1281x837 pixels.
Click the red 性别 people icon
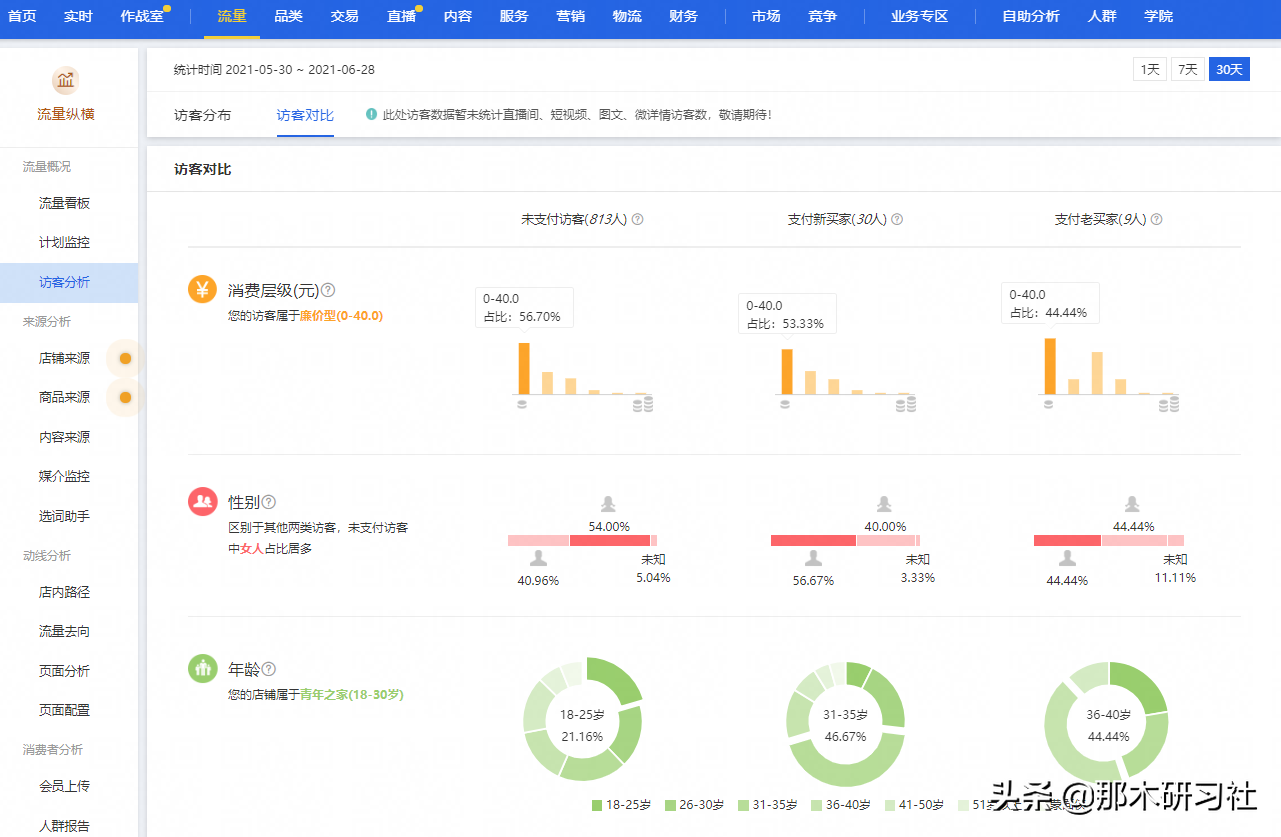pos(203,501)
